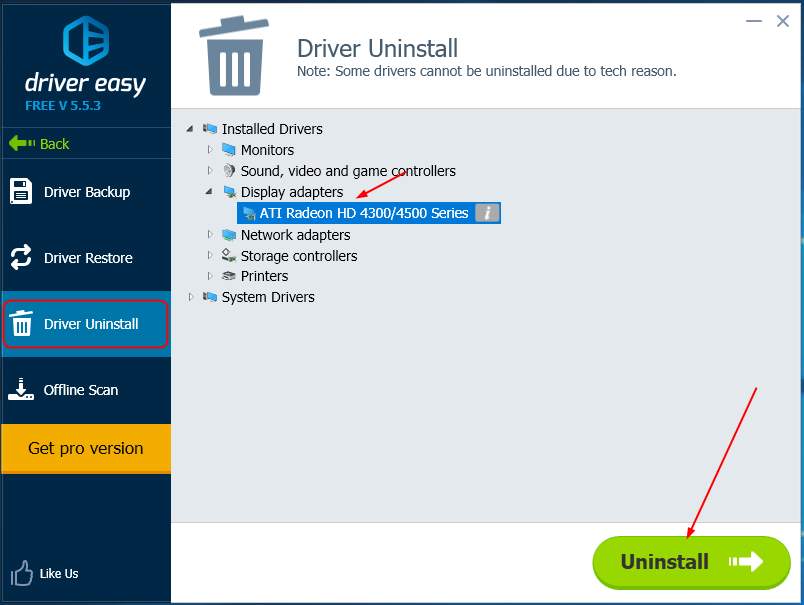Select the Sound, video and game controllers entry

(x=347, y=170)
